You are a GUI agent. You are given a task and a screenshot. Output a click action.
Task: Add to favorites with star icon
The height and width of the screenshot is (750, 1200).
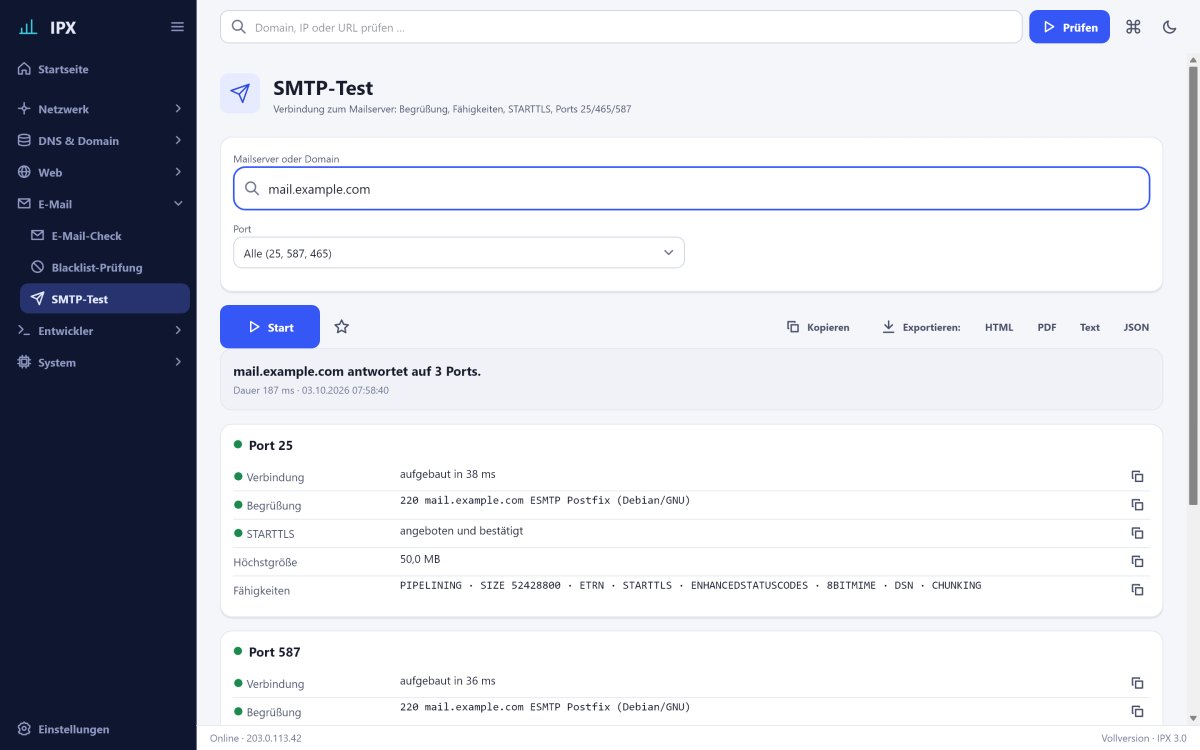tap(342, 327)
